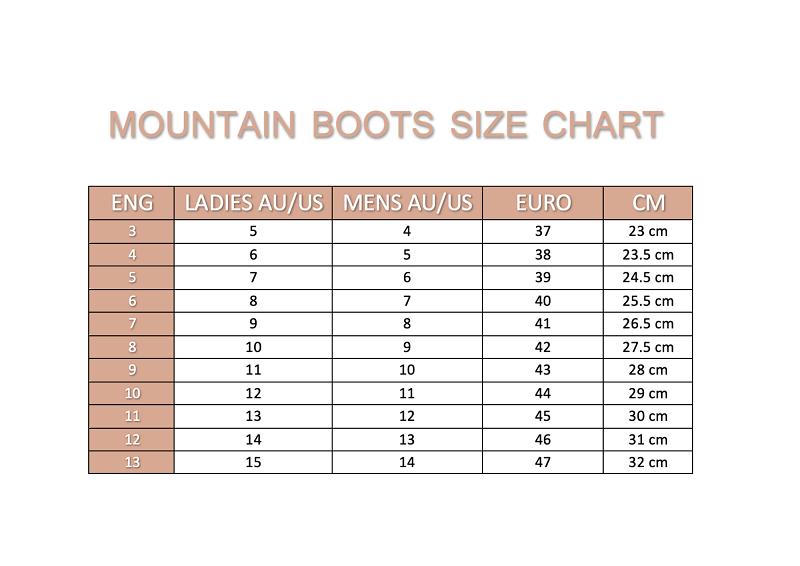
Task: Click the LADIES AU/US column header
Action: [254, 203]
